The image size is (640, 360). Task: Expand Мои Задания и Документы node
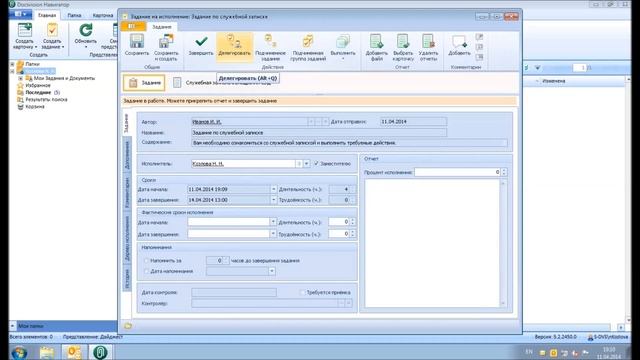tap(20, 78)
